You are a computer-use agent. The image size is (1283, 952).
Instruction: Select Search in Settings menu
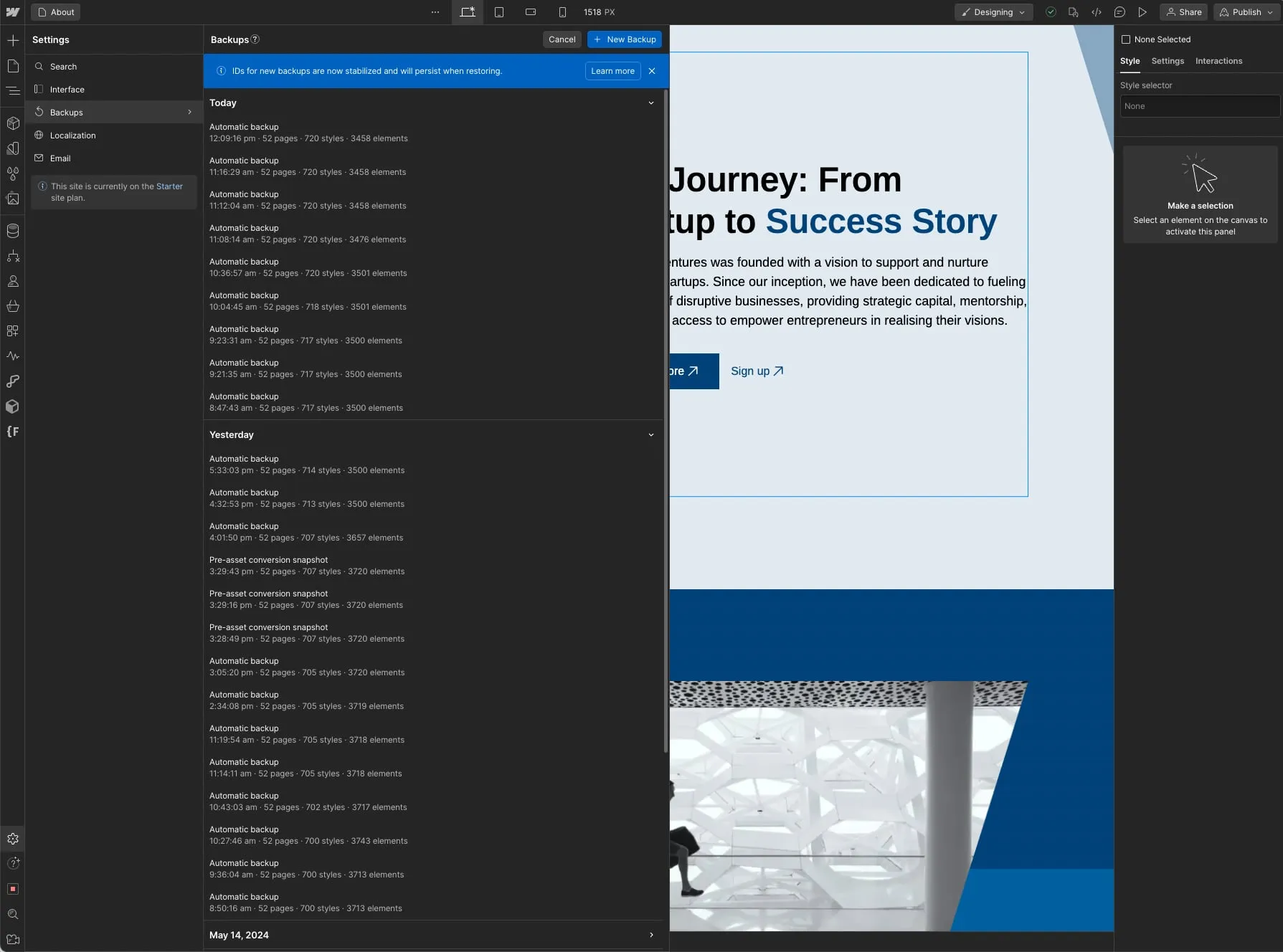pos(114,67)
